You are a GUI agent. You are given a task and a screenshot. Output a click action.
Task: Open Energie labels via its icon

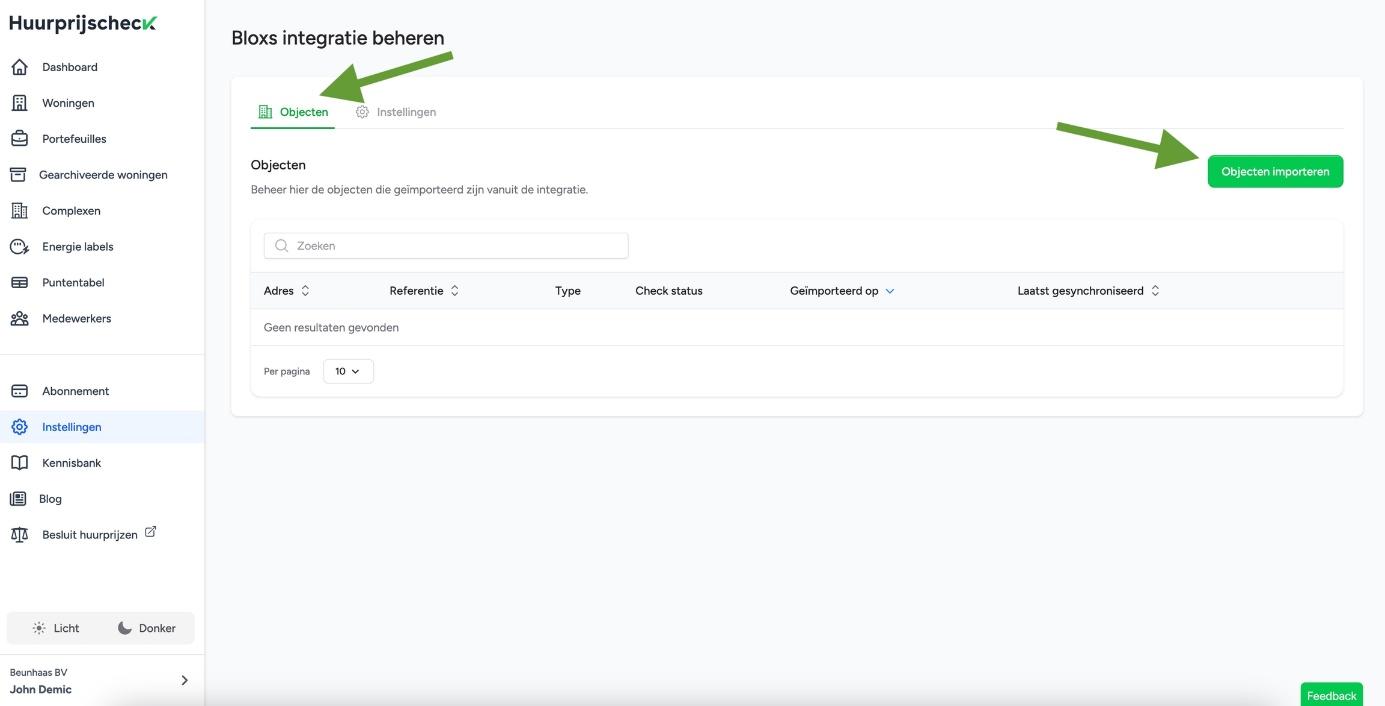click(x=18, y=247)
